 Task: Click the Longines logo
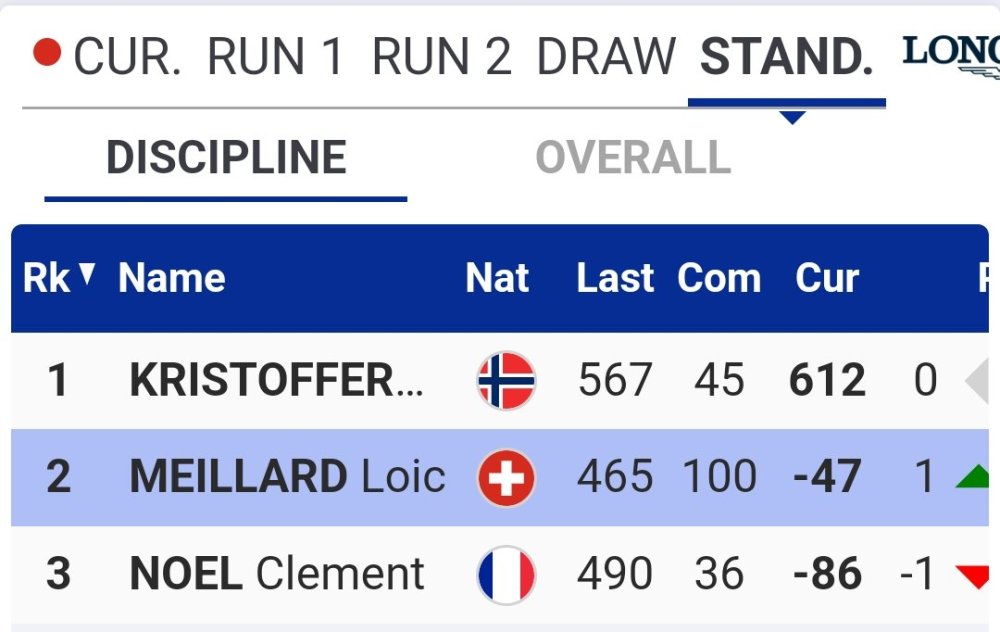(951, 54)
